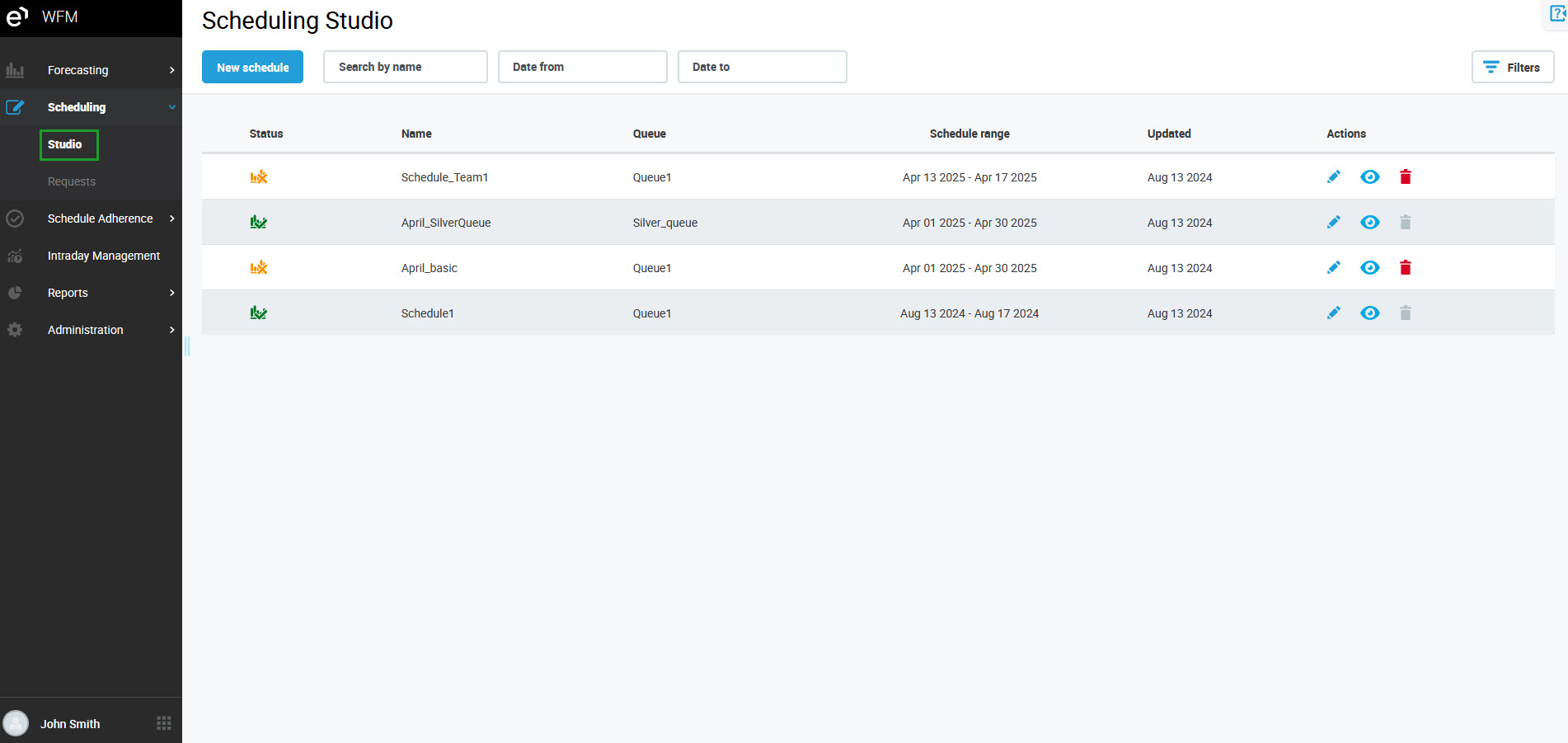Screen dimensions: 1568x743
Task: View Schedule_Team1 using the eye icon
Action: 1369,177
